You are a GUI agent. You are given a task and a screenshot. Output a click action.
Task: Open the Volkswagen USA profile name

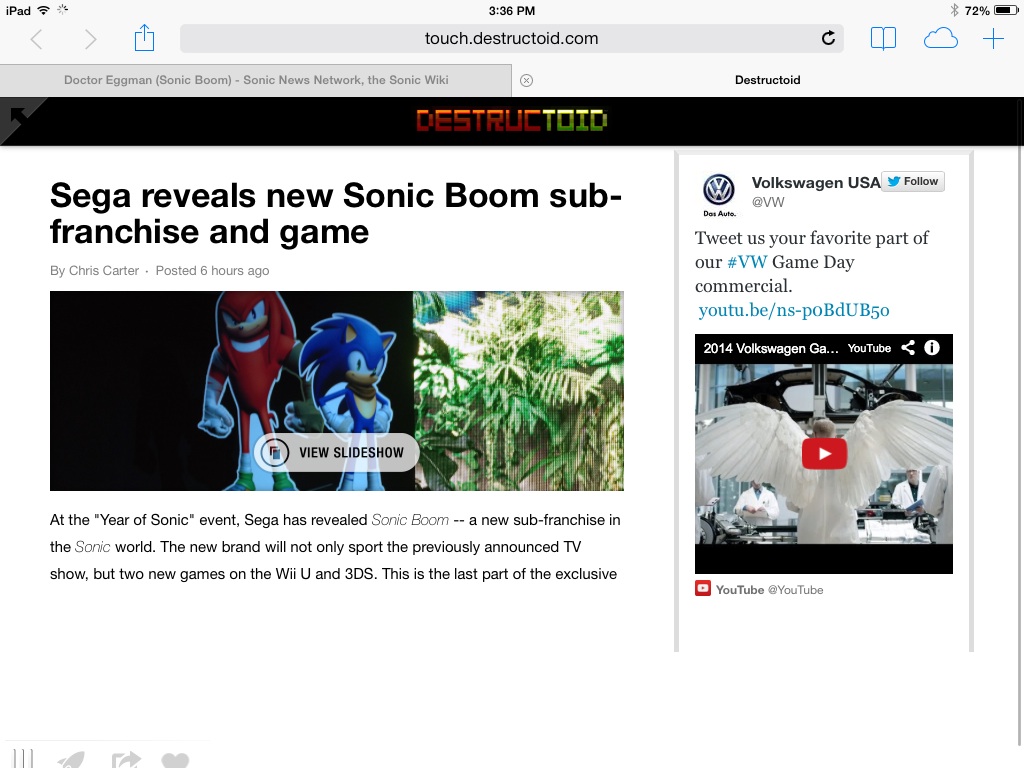pos(816,183)
